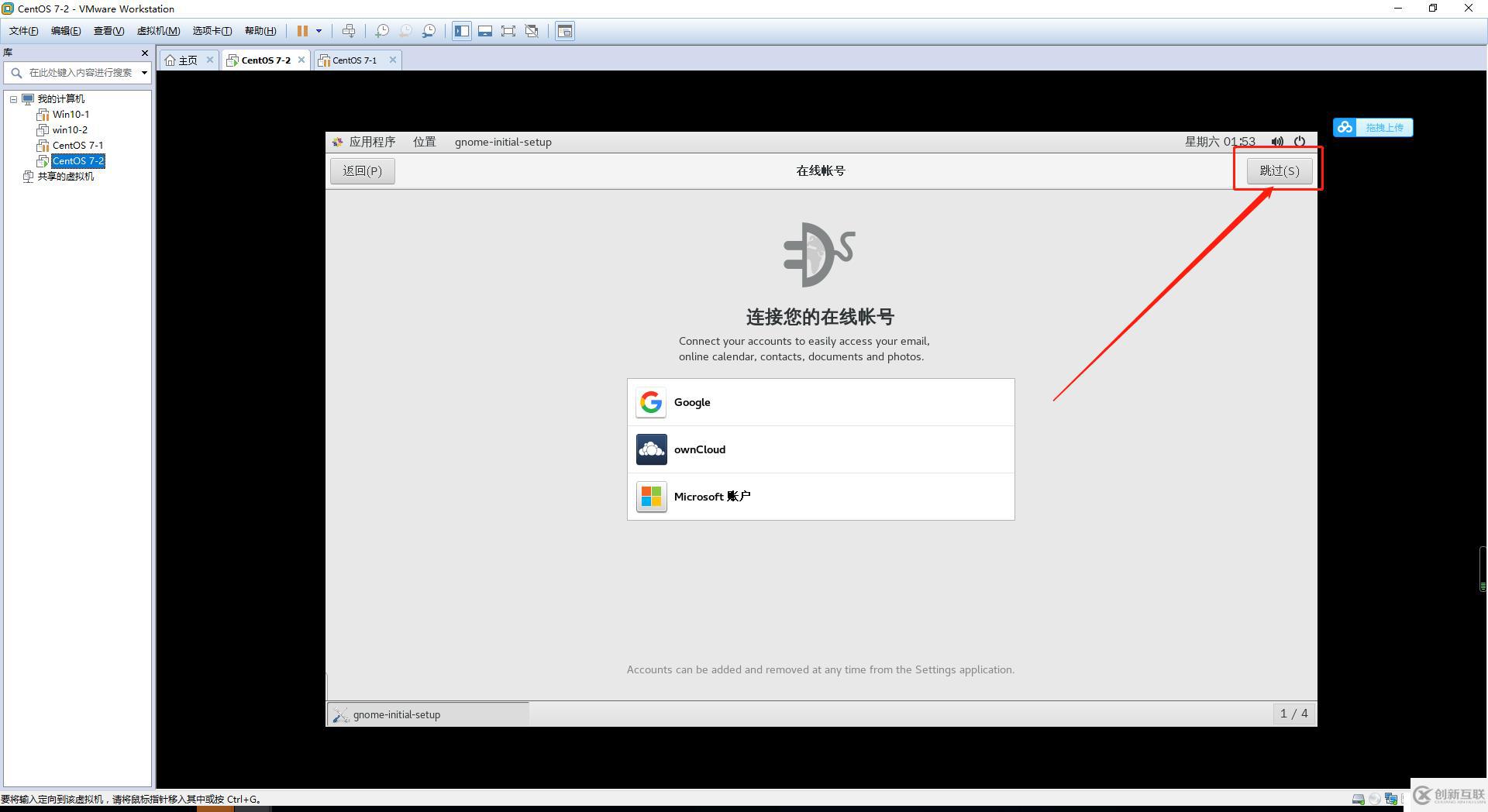The image size is (1488, 812).
Task: Click the hard disk status icon
Action: pos(1358,799)
